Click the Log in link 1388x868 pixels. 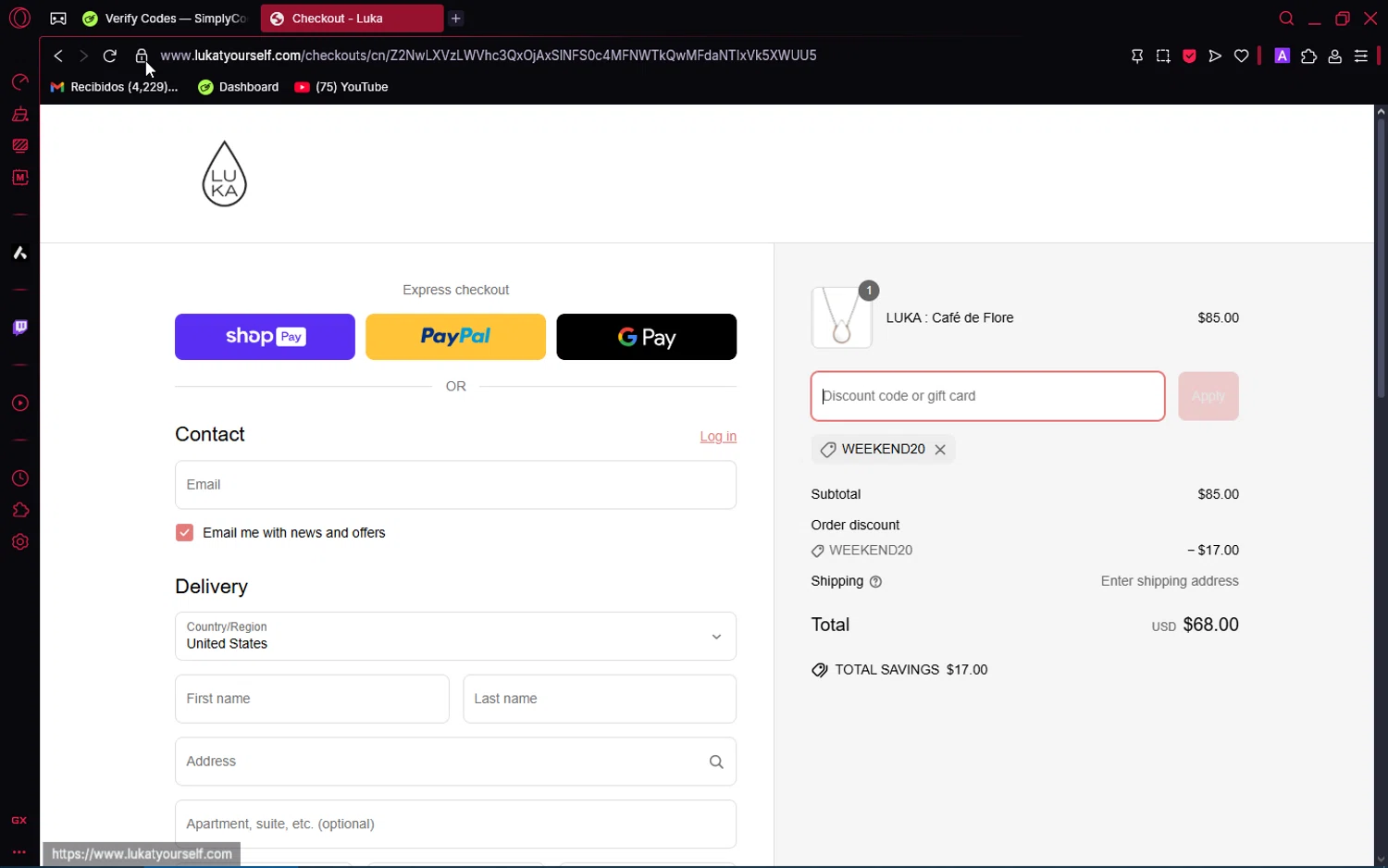[718, 437]
